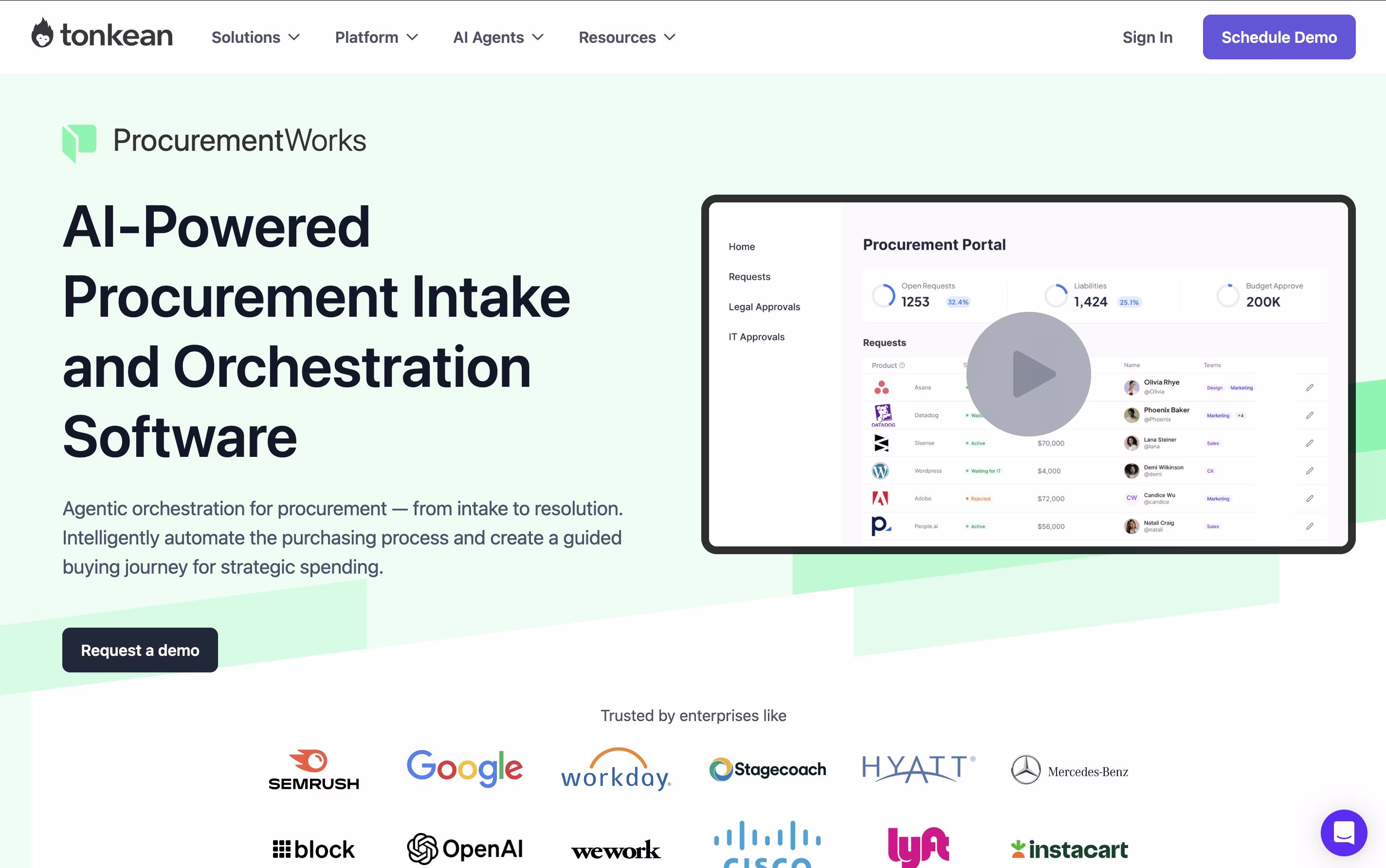1386x868 pixels.
Task: Expand the Platform dropdown menu
Action: [376, 37]
